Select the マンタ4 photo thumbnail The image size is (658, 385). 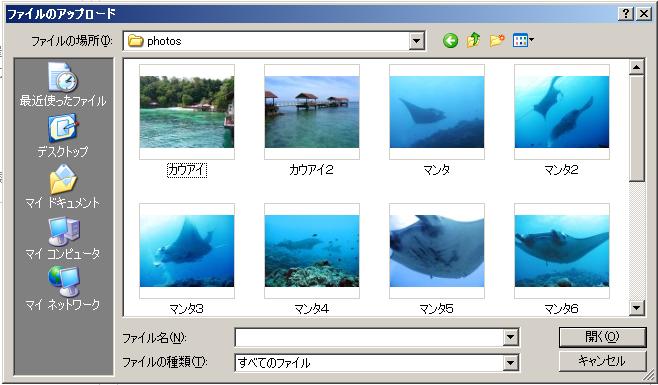point(312,251)
